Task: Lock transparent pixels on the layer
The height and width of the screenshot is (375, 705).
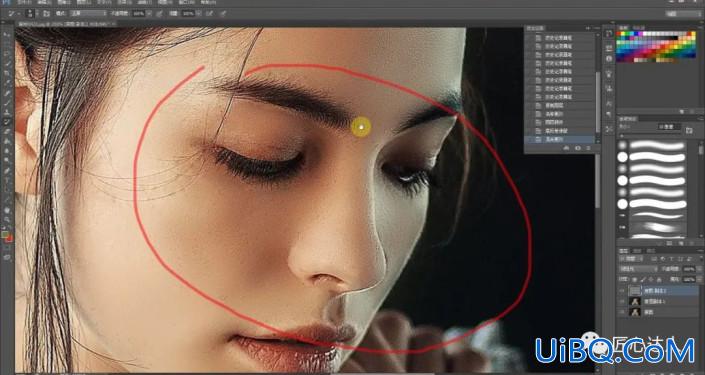Action: (634, 279)
